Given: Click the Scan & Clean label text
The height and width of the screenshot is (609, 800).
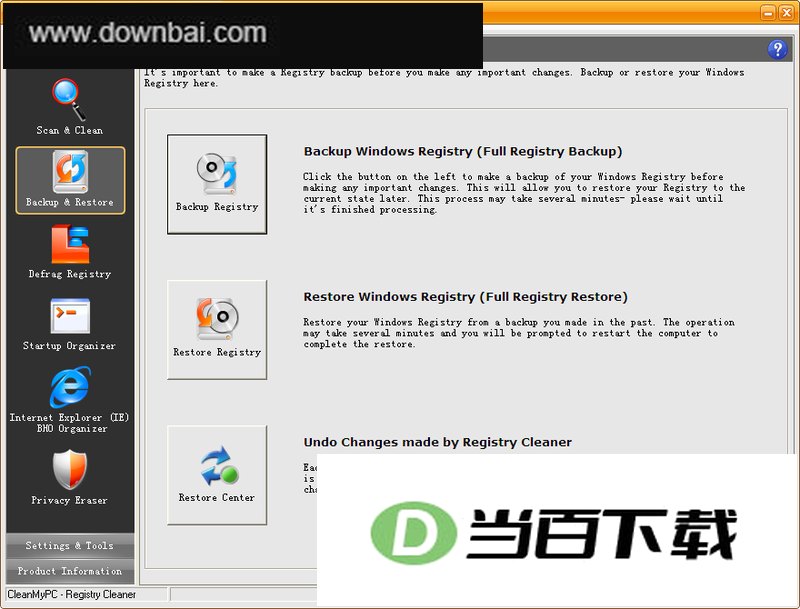Looking at the screenshot, I should tap(70, 131).
